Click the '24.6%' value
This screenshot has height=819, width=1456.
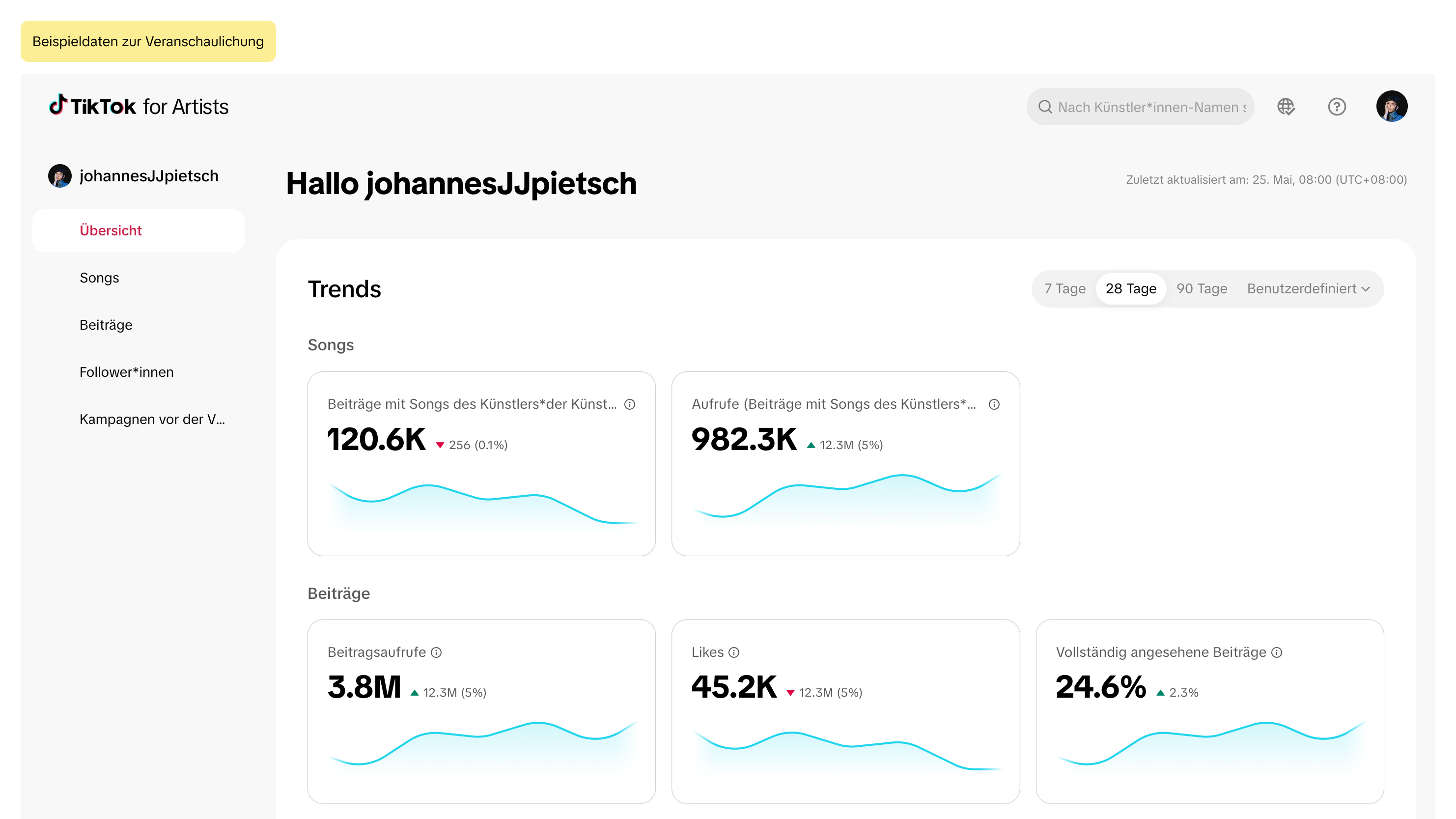(1101, 687)
